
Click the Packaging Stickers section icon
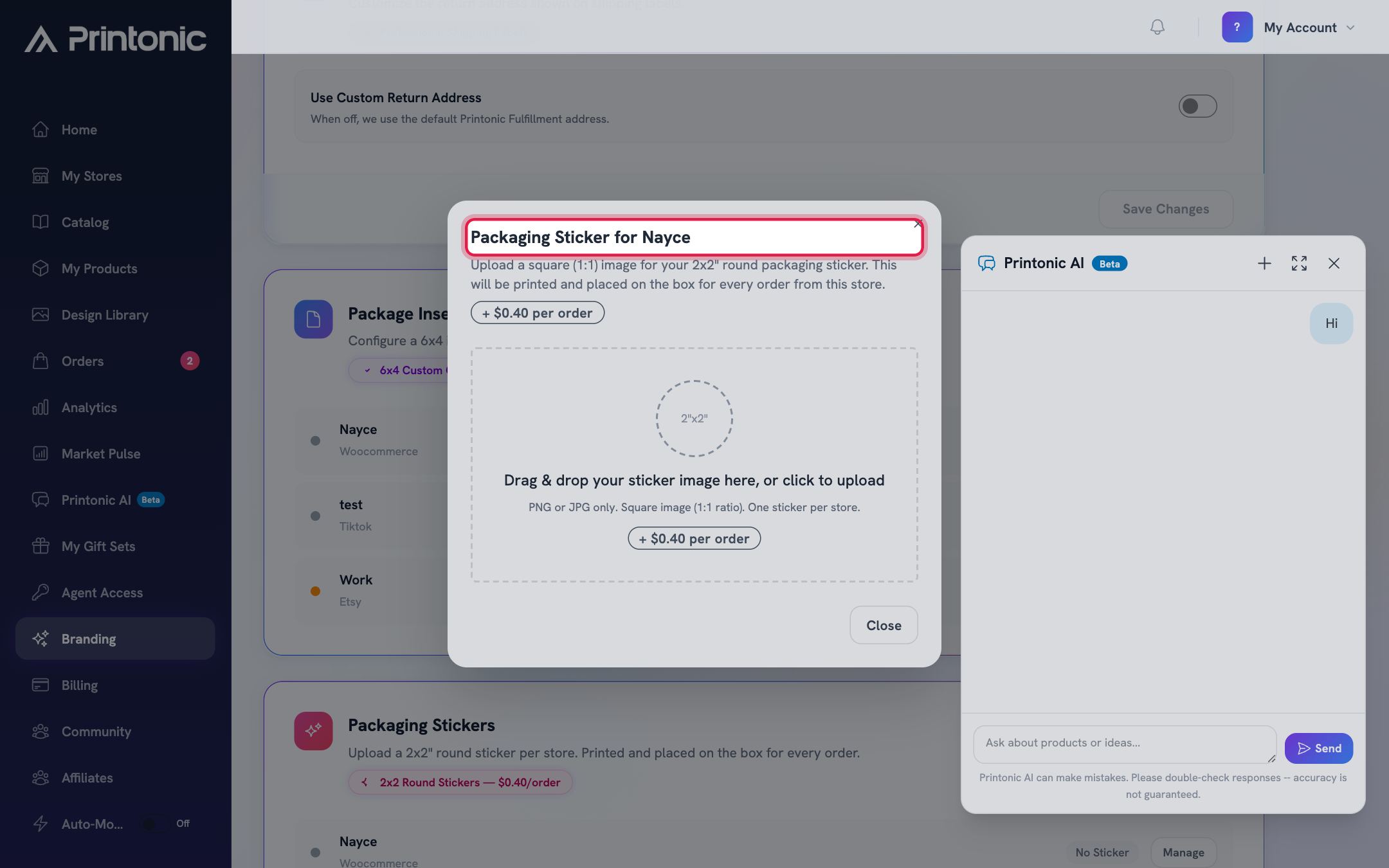pos(313,730)
